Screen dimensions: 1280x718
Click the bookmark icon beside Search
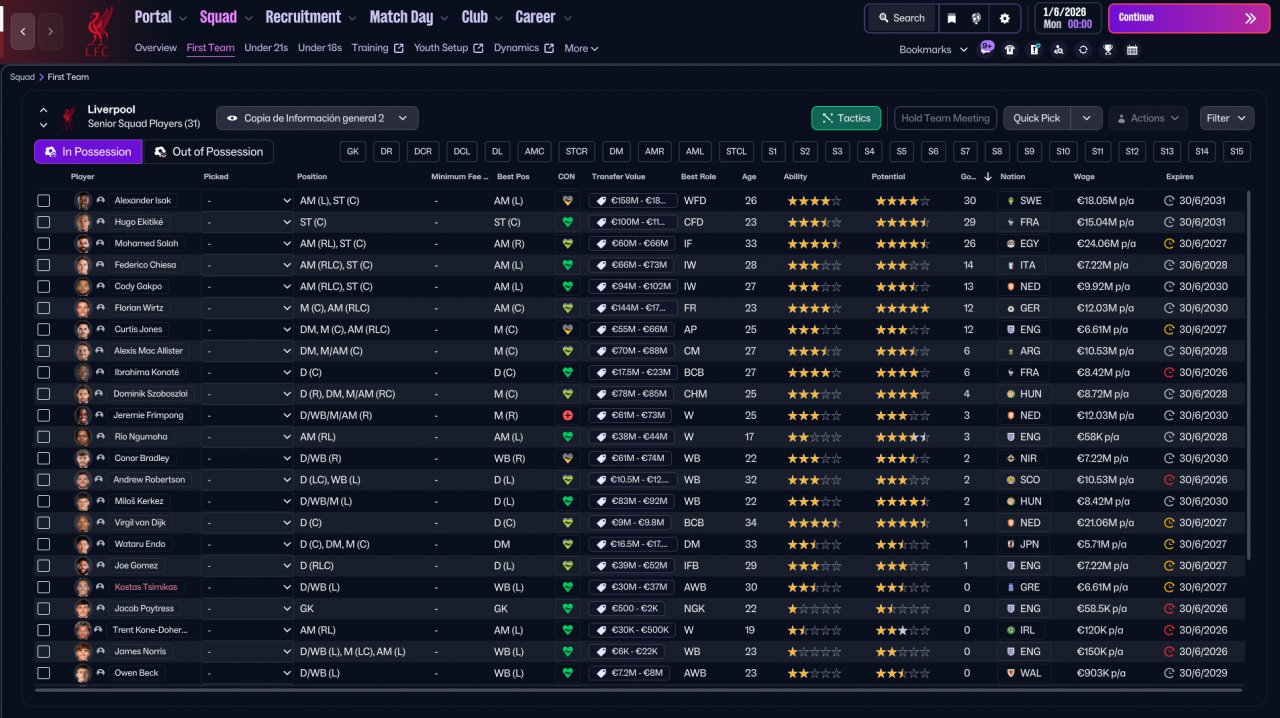pos(952,18)
